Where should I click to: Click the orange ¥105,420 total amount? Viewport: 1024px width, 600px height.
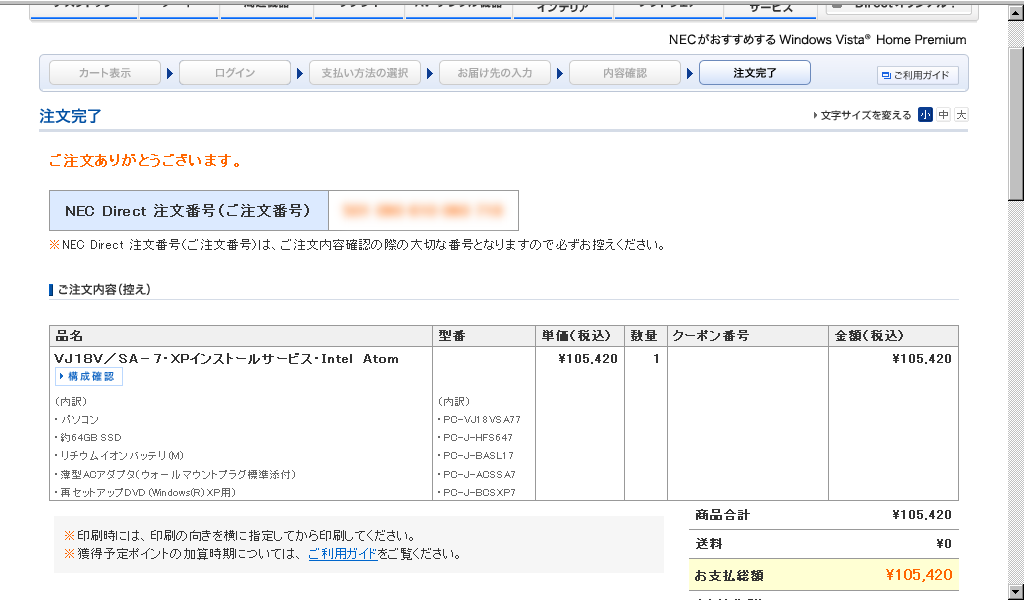[919, 575]
